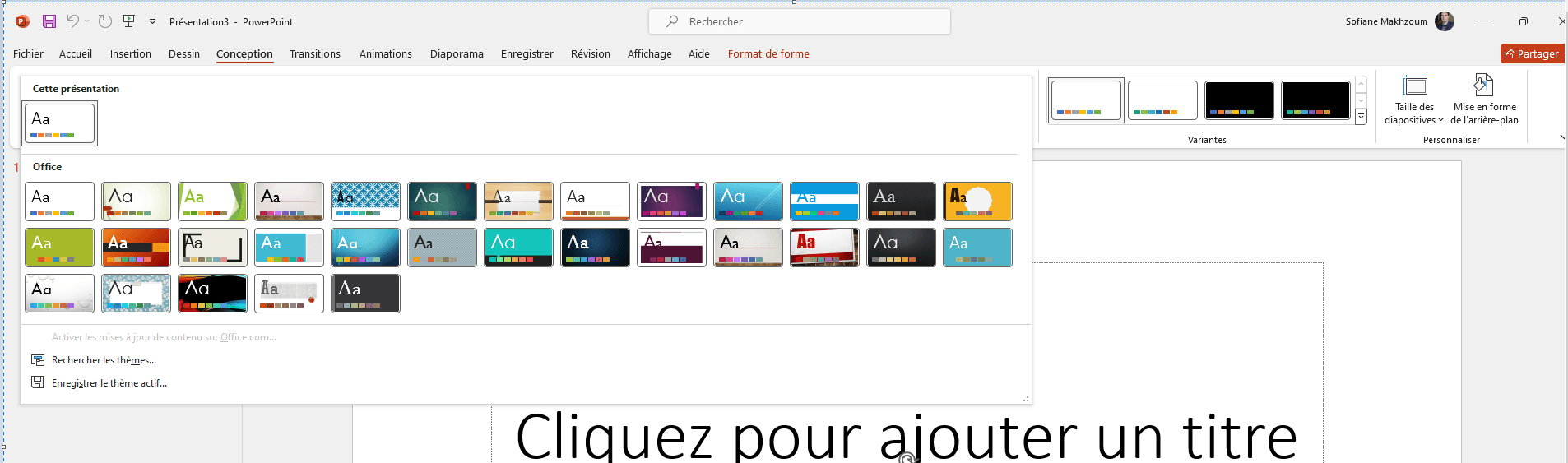Apply the yellow theme with white circle
Viewport: 1568px width, 463px height.
tap(977, 201)
